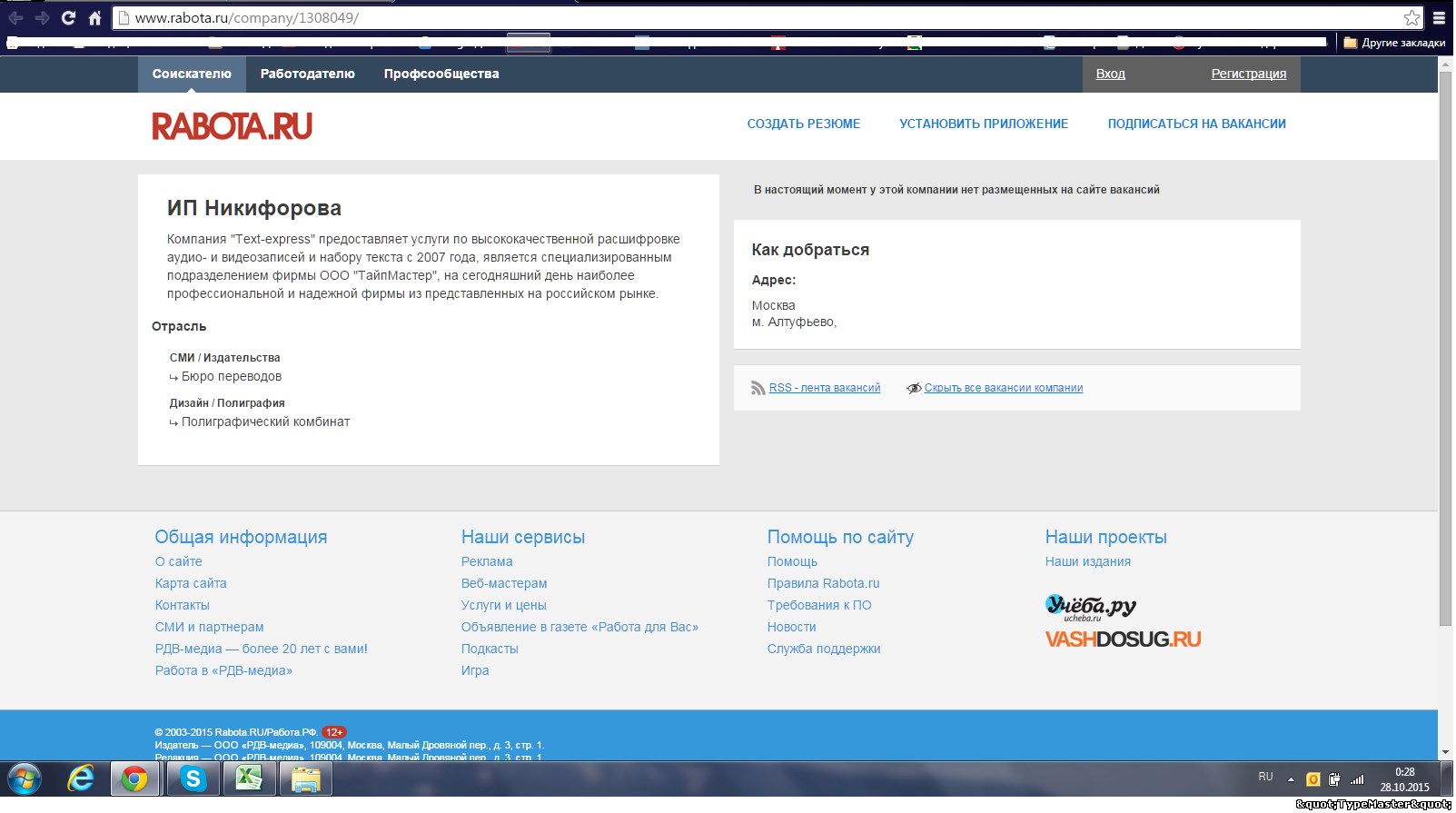The width and height of the screenshot is (1456, 813).
Task: Click the crossed-eye hide vacancies icon
Action: click(914, 388)
